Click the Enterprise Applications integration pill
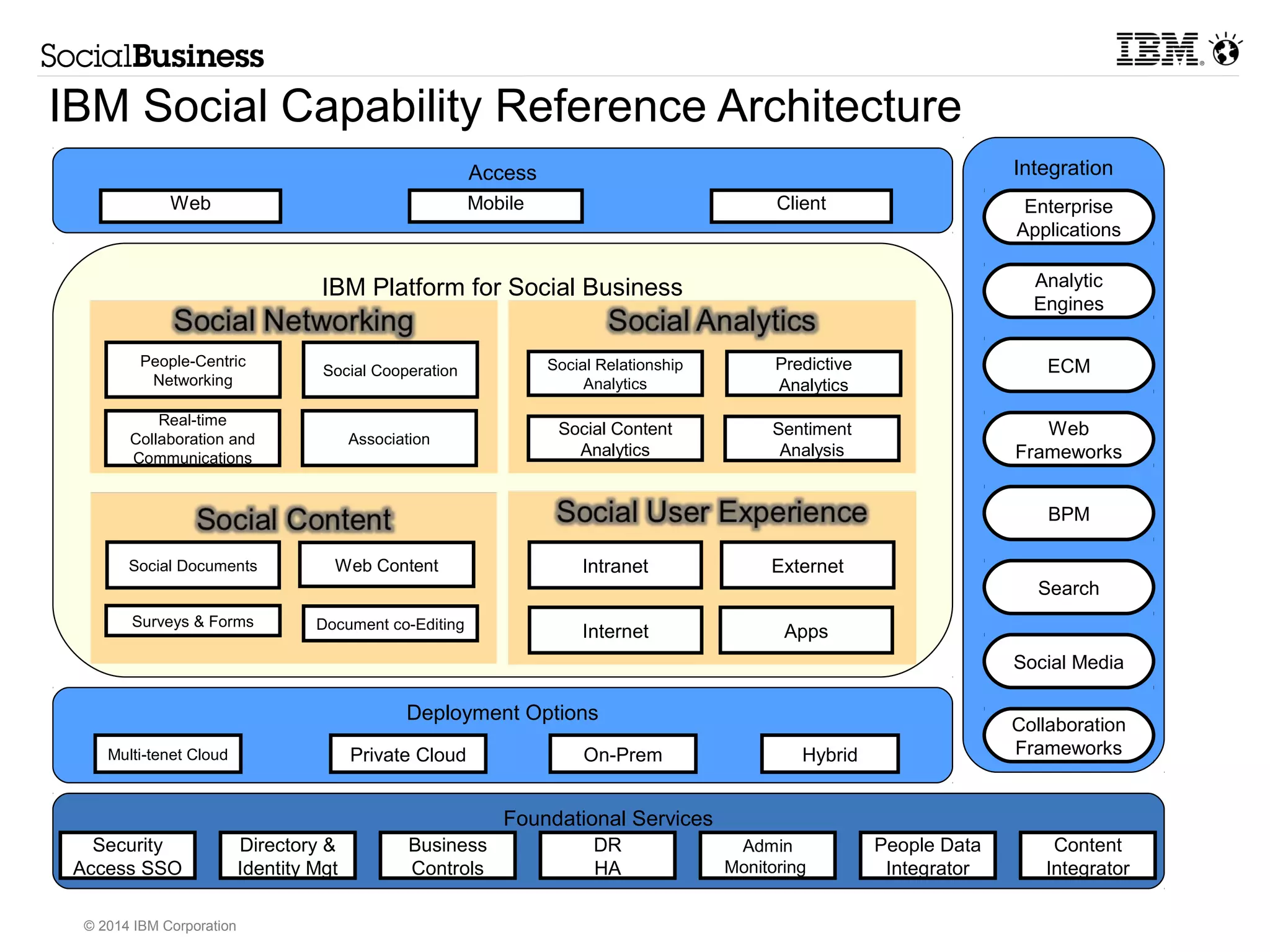The image size is (1270, 952). point(1068,218)
